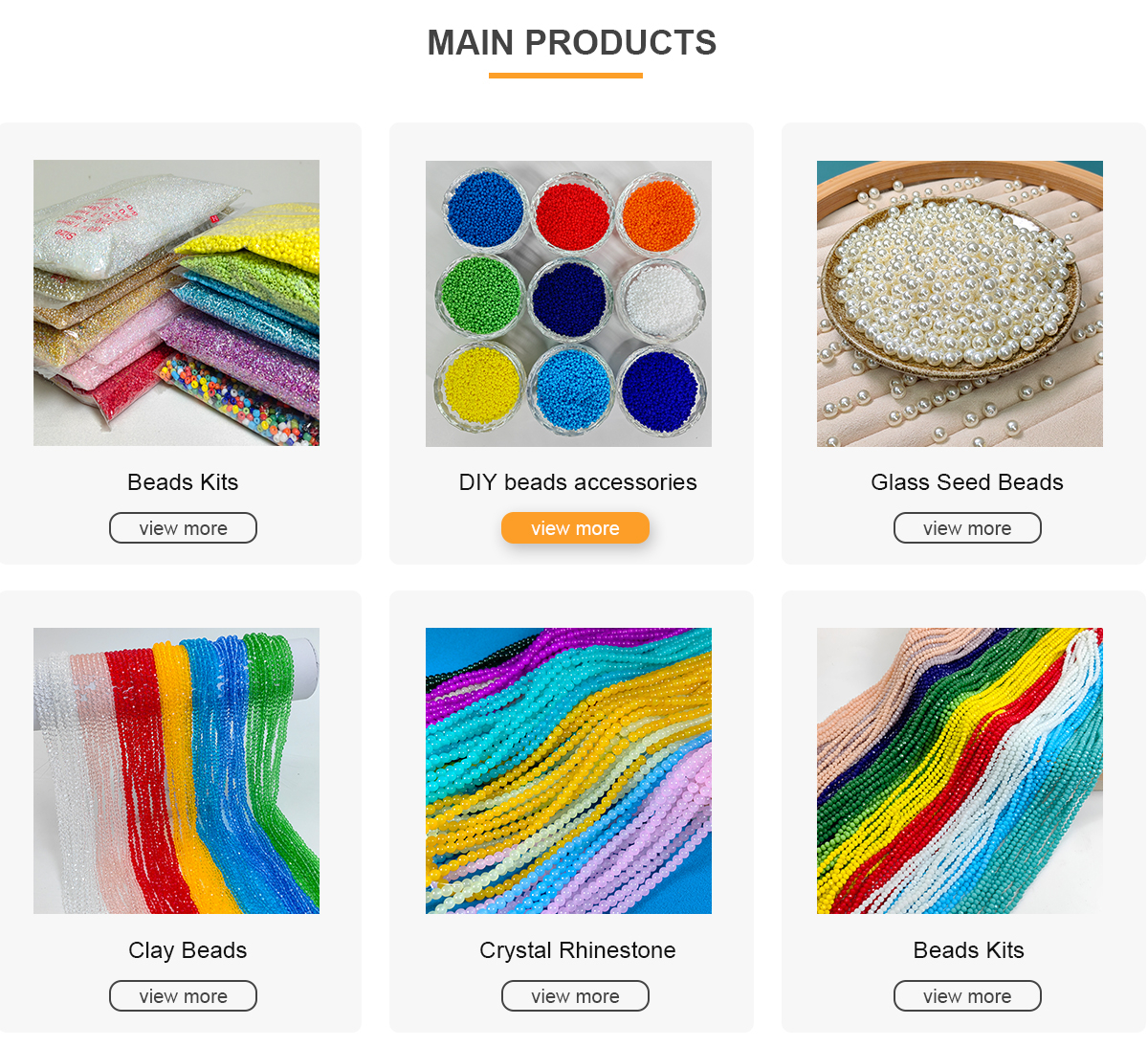Open the nine colored bead bowls image
1148x1047 pixels.
[x=568, y=303]
